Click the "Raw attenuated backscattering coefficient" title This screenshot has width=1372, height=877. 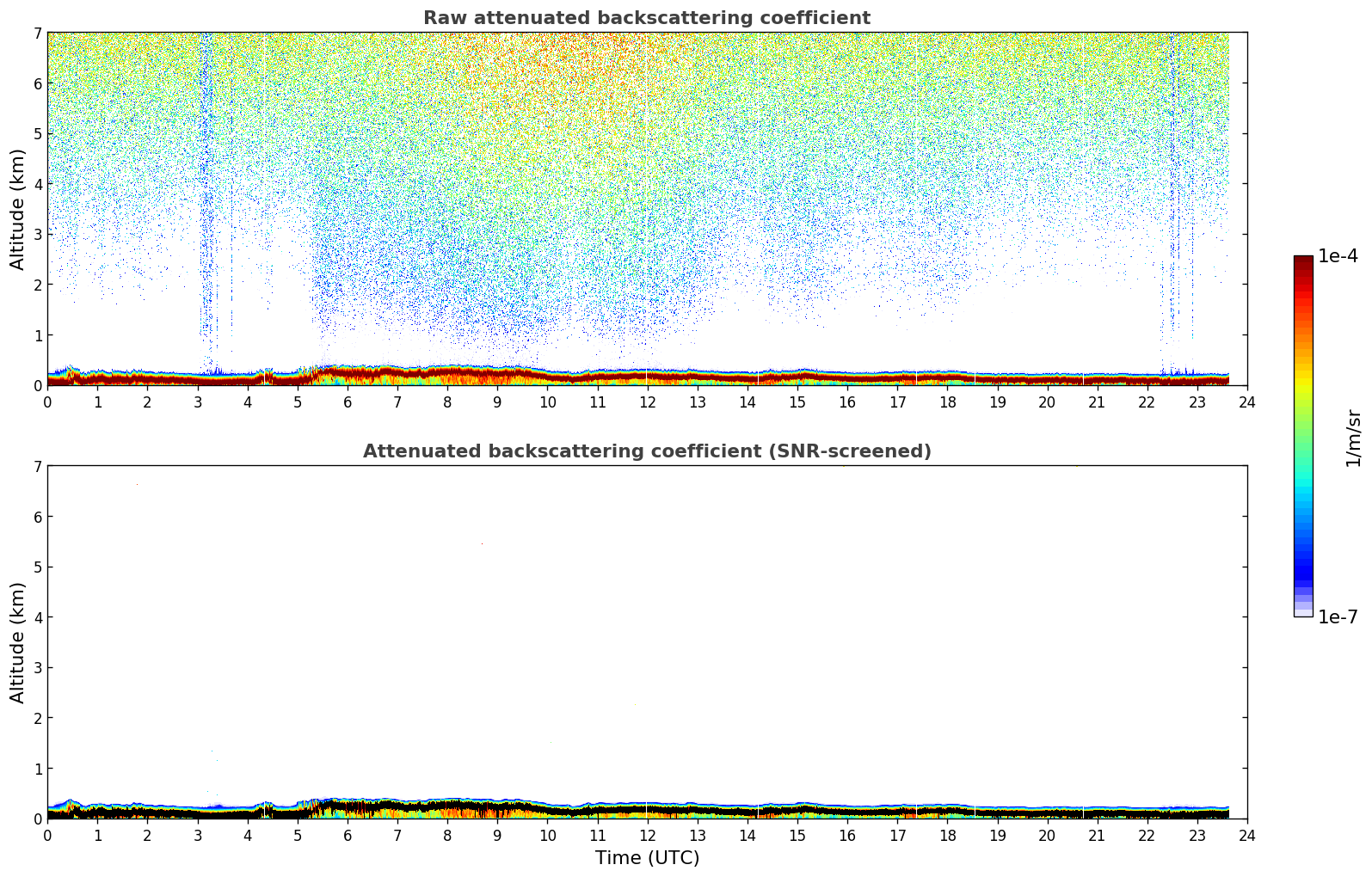coord(646,18)
